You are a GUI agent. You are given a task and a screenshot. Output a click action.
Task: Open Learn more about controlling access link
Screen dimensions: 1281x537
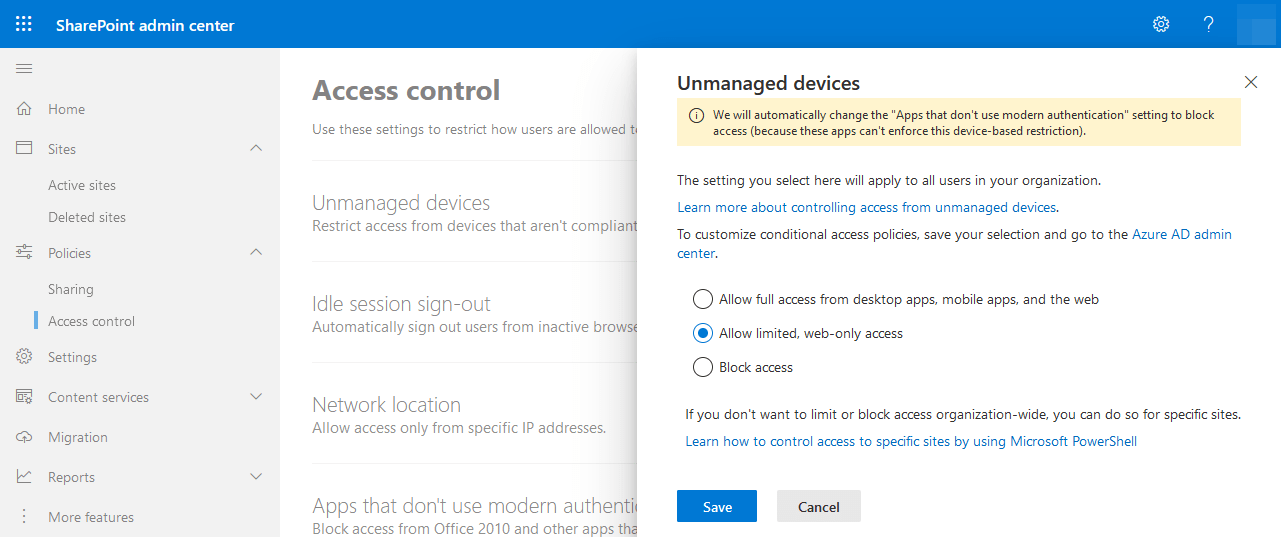(867, 207)
